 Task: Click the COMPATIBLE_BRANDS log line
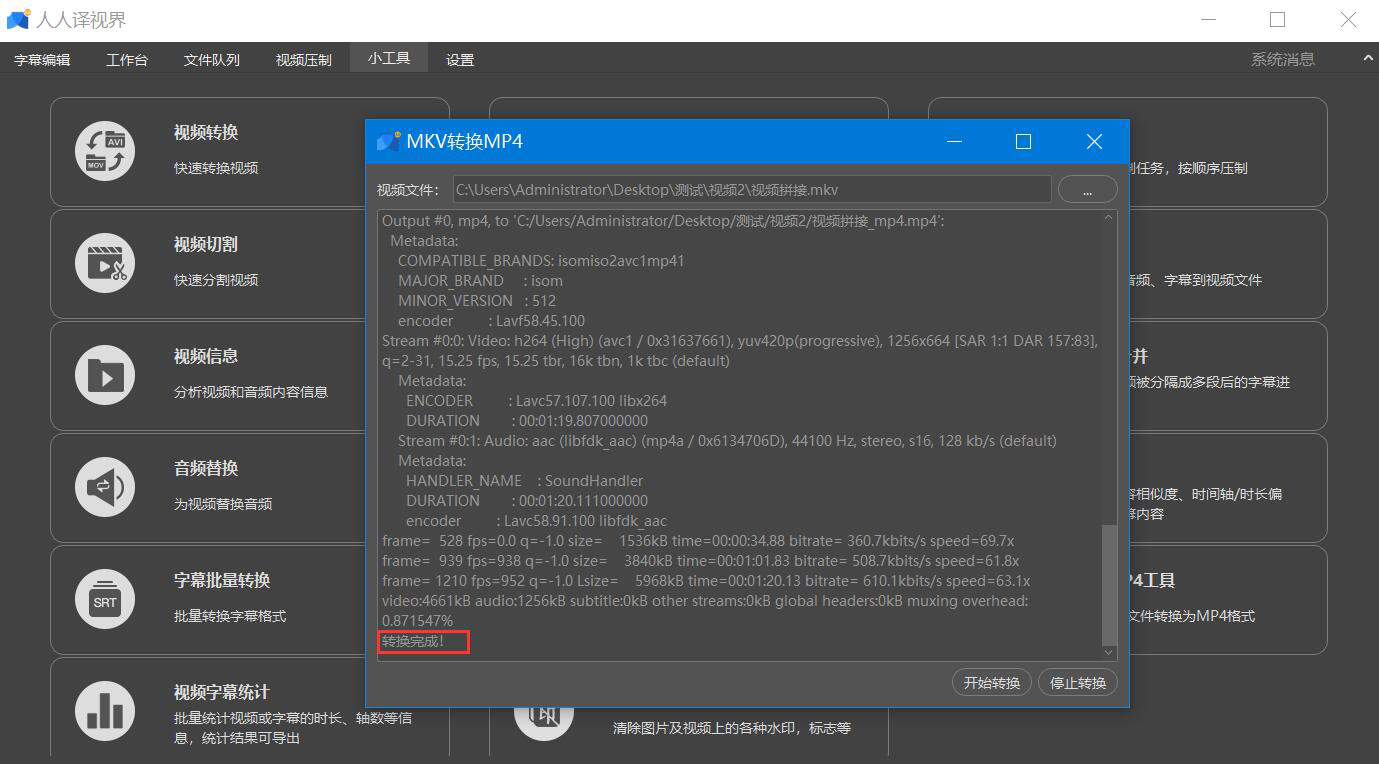coord(541,261)
